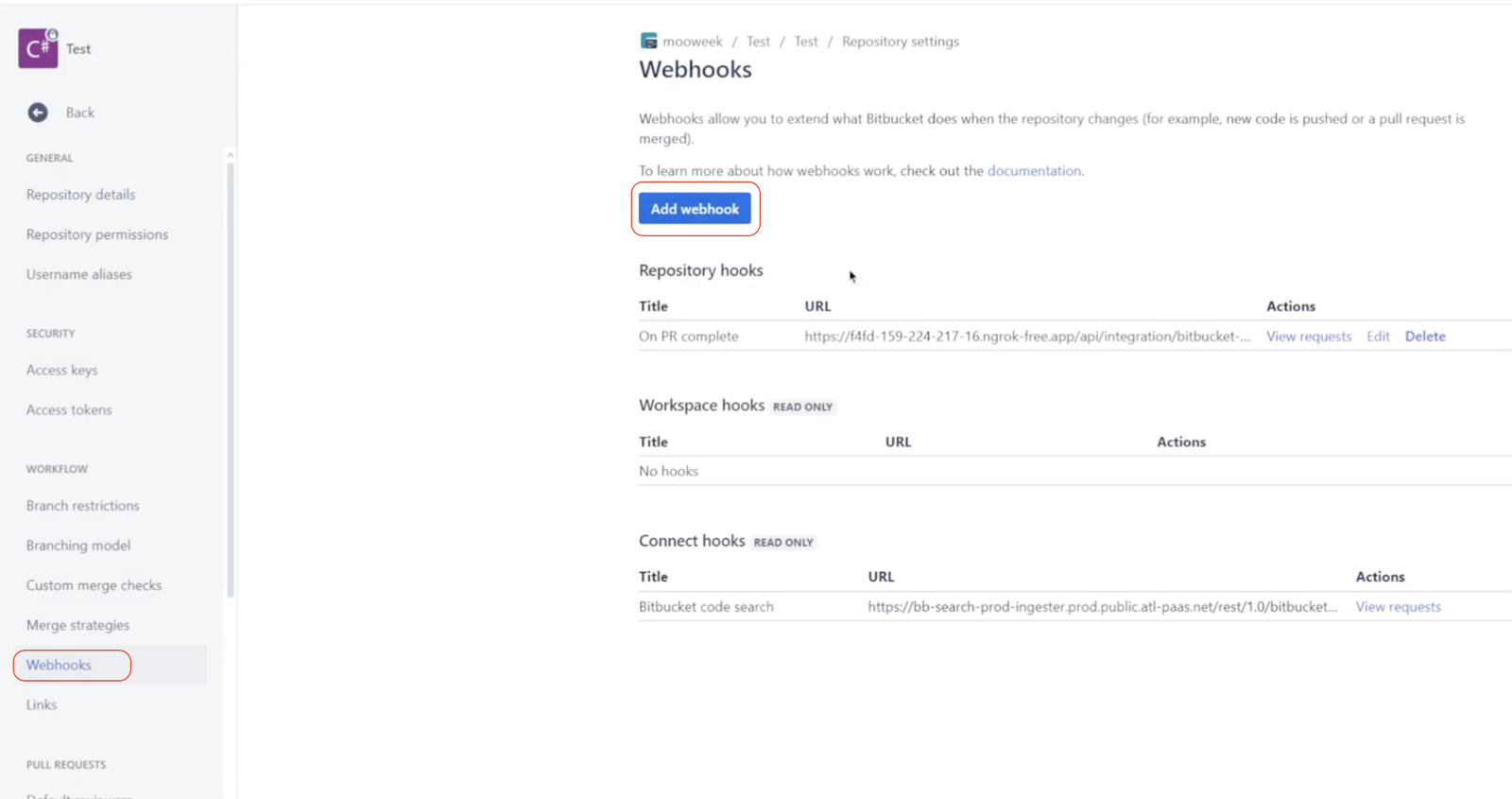Open Branching model settings
The height and width of the screenshot is (799, 1512).
click(x=77, y=546)
